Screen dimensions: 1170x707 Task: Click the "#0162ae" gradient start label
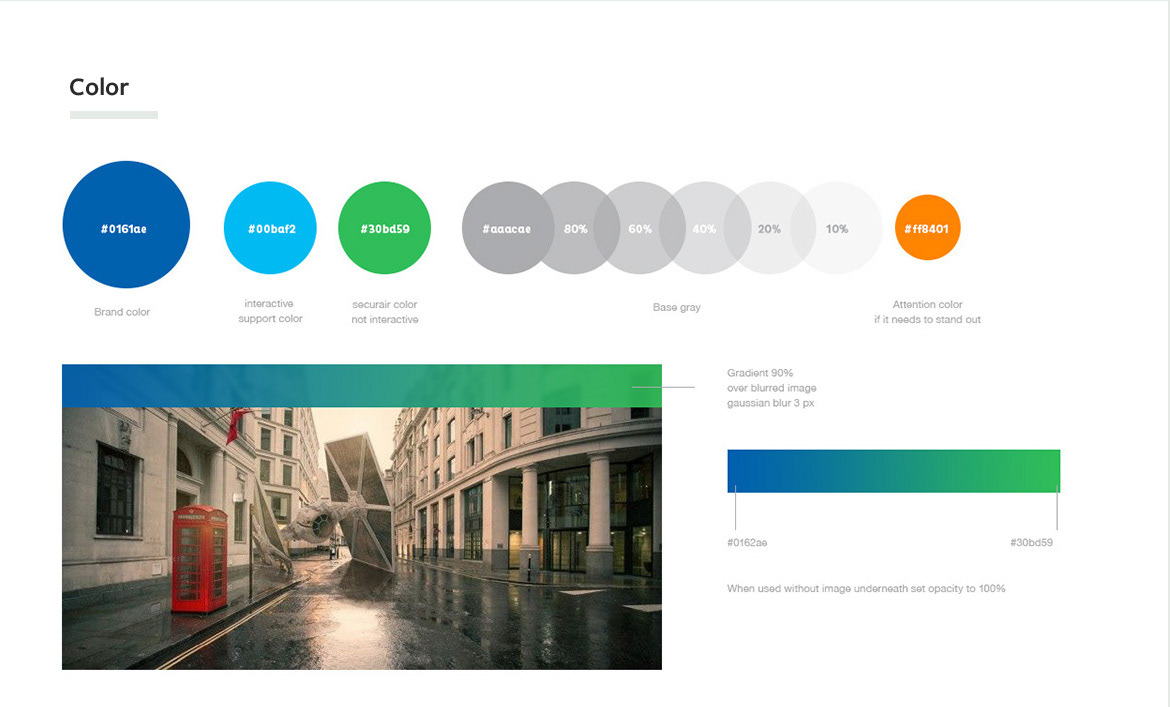point(747,542)
